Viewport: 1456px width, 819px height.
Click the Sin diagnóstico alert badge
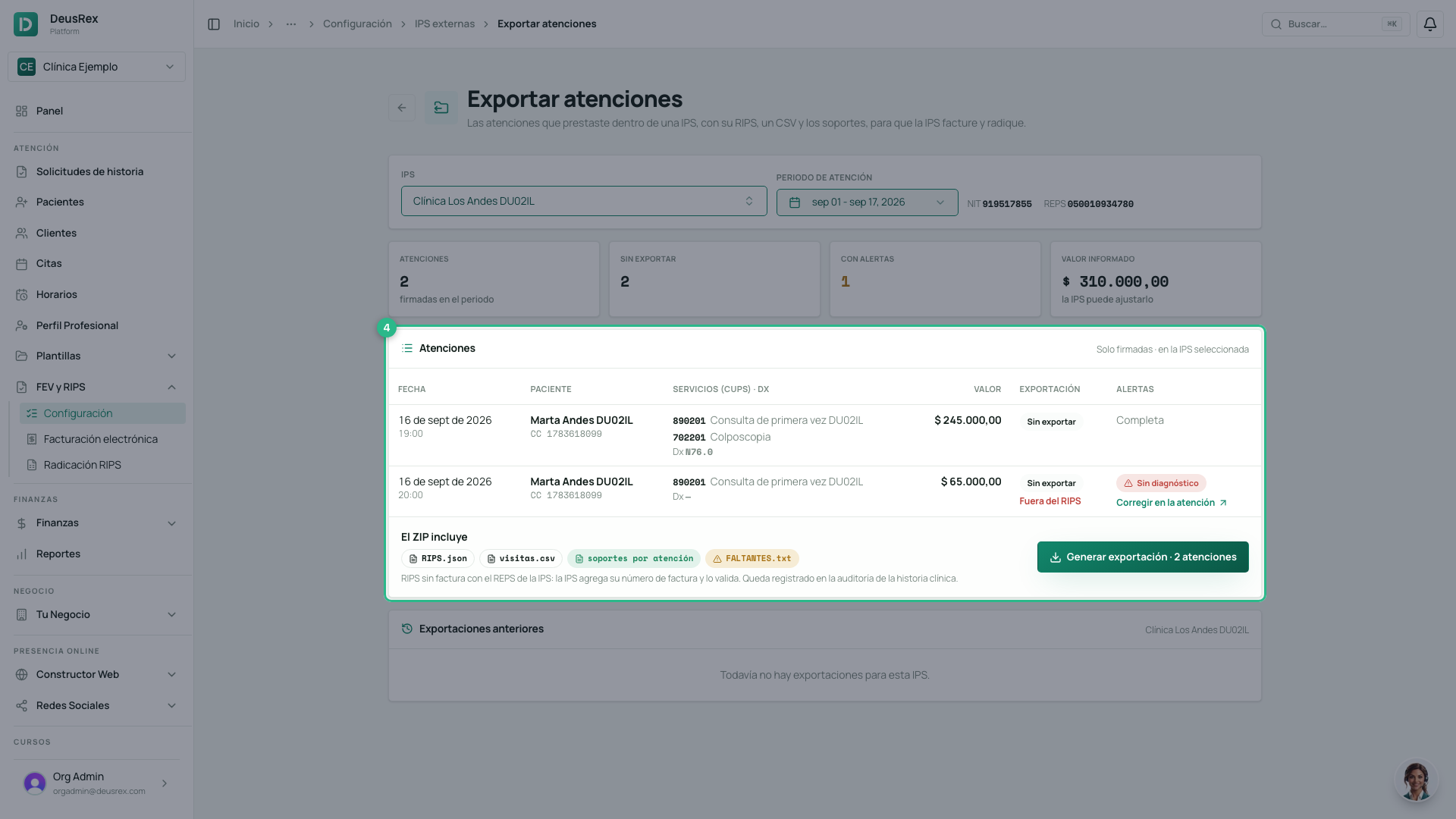point(1161,483)
